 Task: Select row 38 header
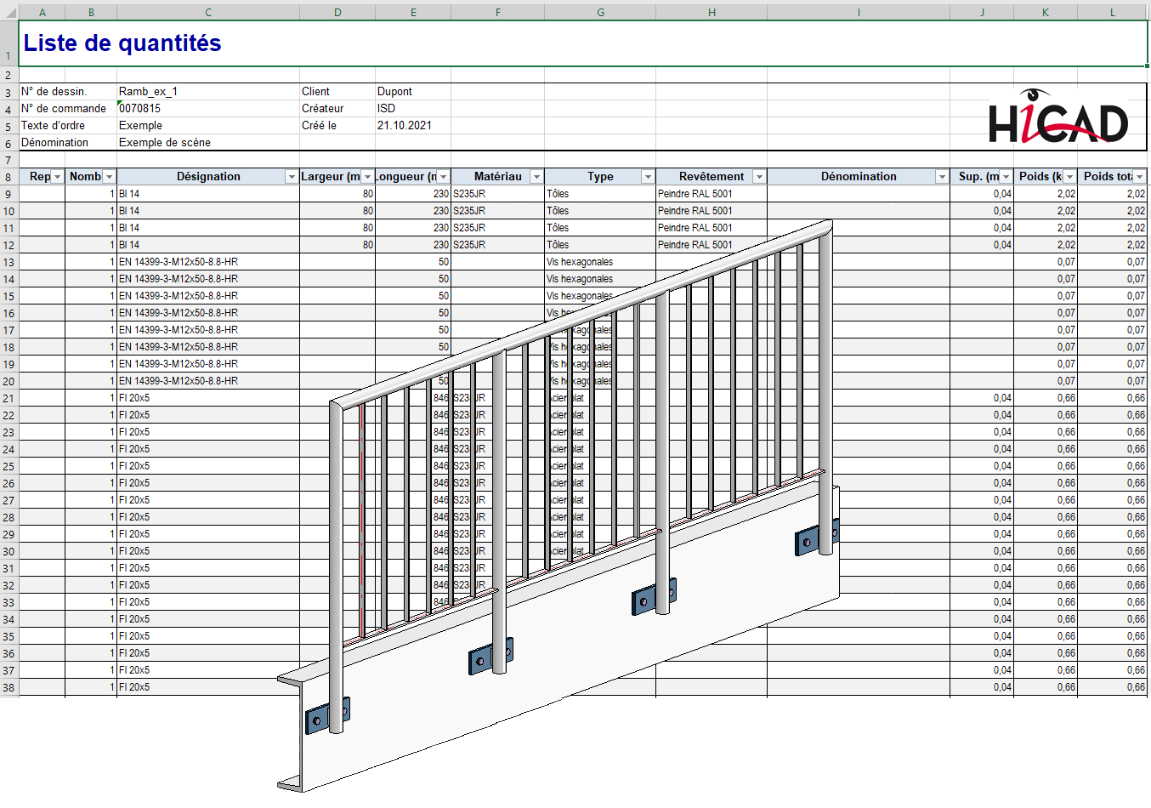[9, 688]
